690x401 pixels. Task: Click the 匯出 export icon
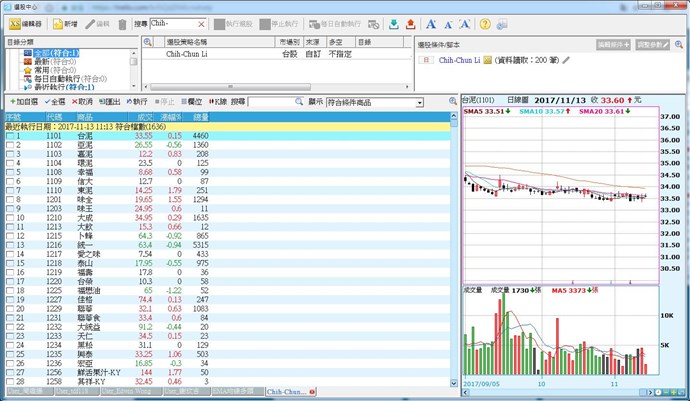pos(109,102)
